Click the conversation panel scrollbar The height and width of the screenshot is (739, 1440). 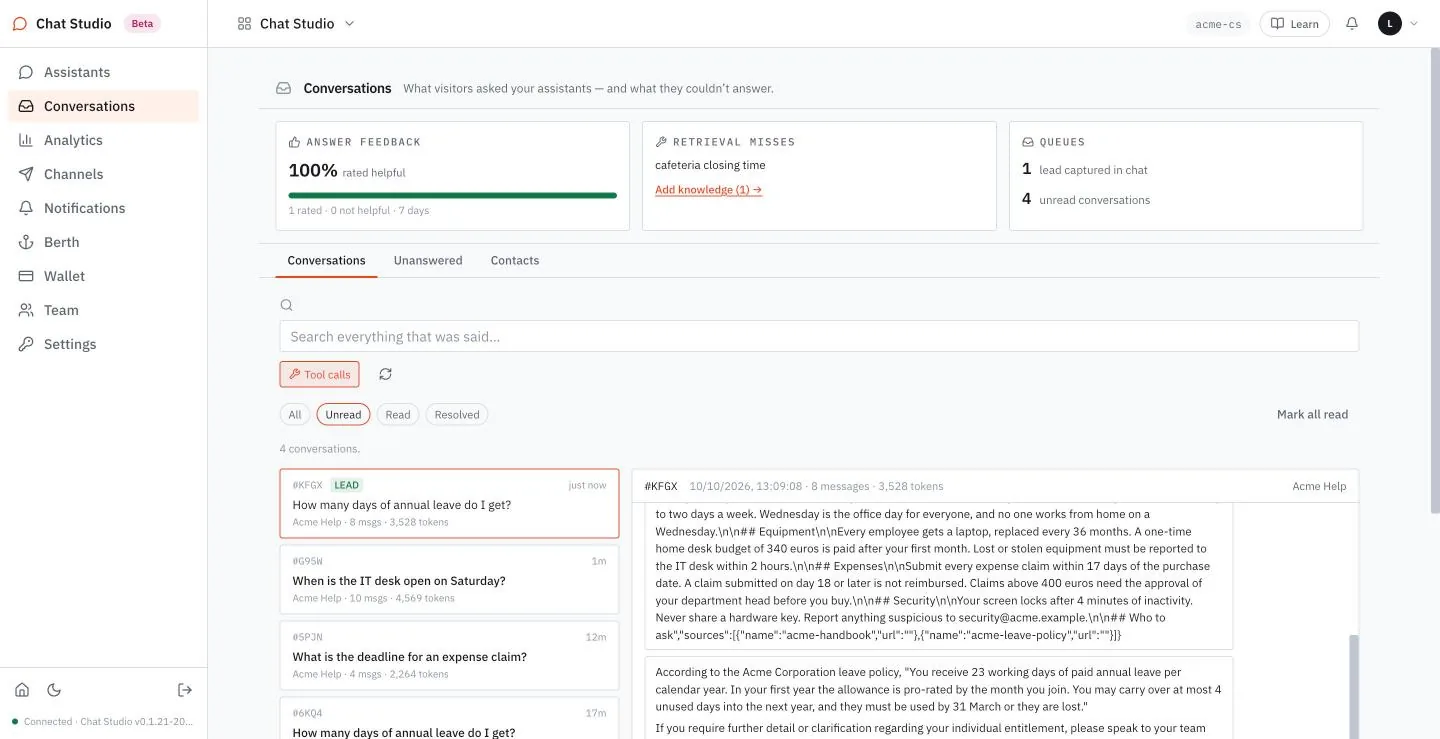pos(1354,686)
